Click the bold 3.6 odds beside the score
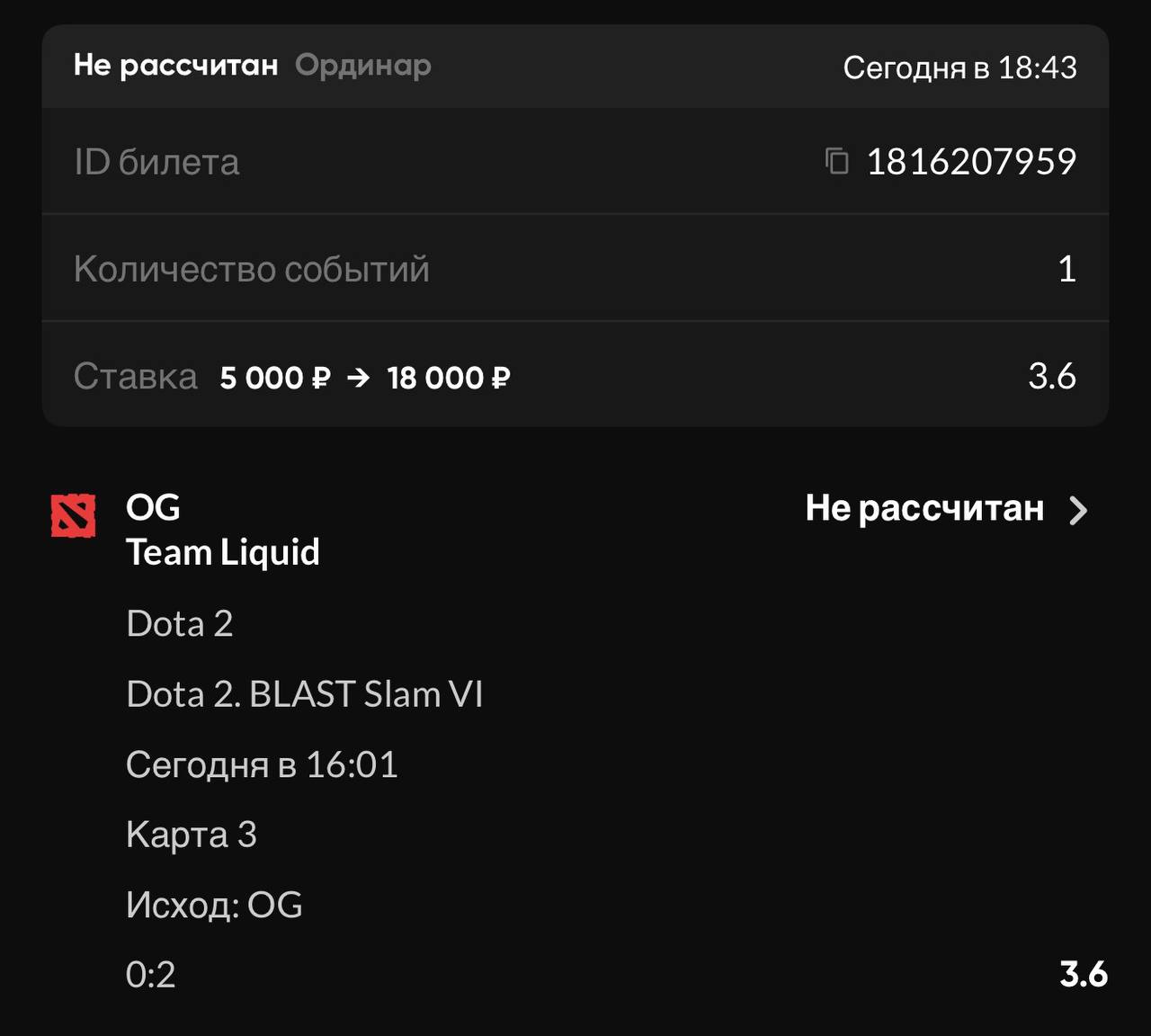 (x=1083, y=975)
